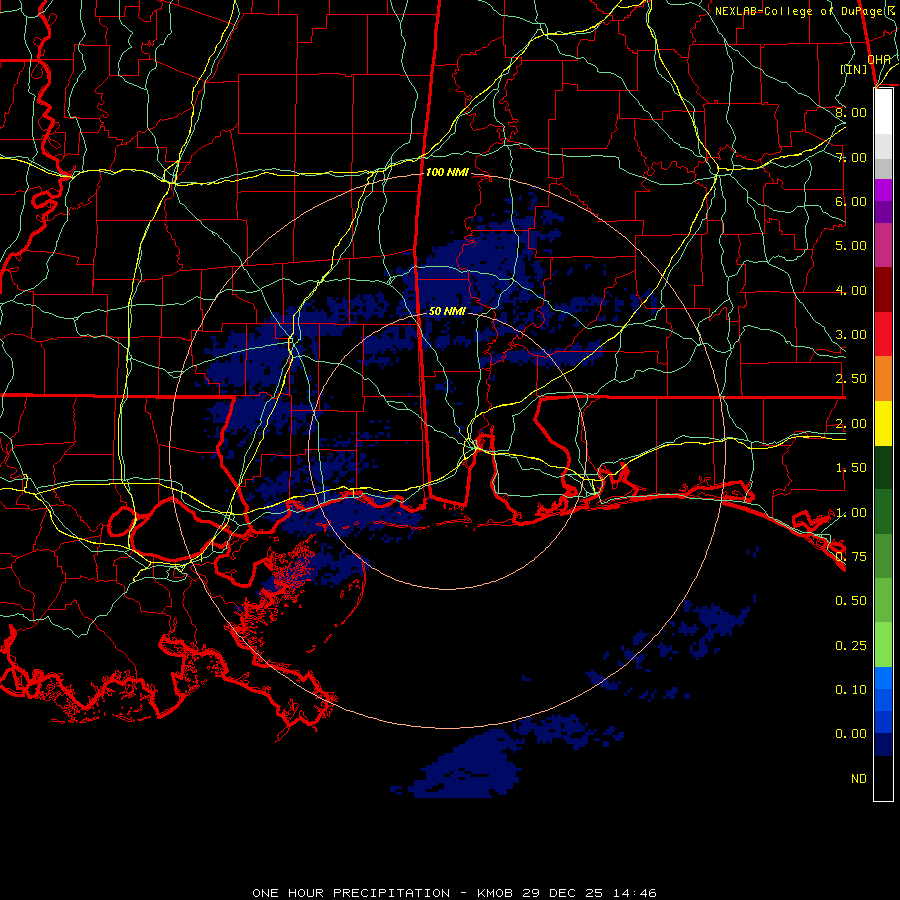Pick the lightest green swatch on the color scale
The image size is (900, 900).
883,645
